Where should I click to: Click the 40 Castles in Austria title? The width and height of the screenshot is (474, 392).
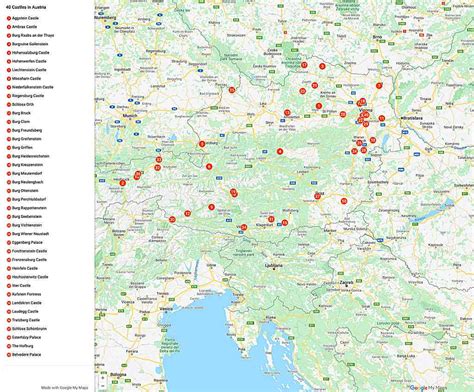point(26,7)
